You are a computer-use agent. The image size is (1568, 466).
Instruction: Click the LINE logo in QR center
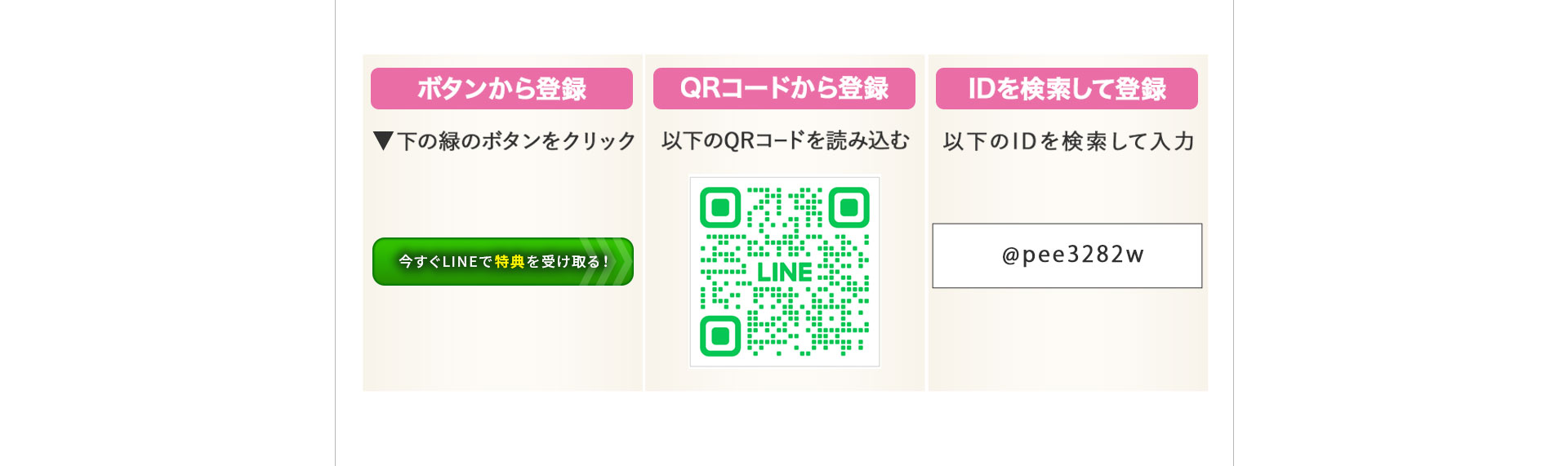click(785, 272)
